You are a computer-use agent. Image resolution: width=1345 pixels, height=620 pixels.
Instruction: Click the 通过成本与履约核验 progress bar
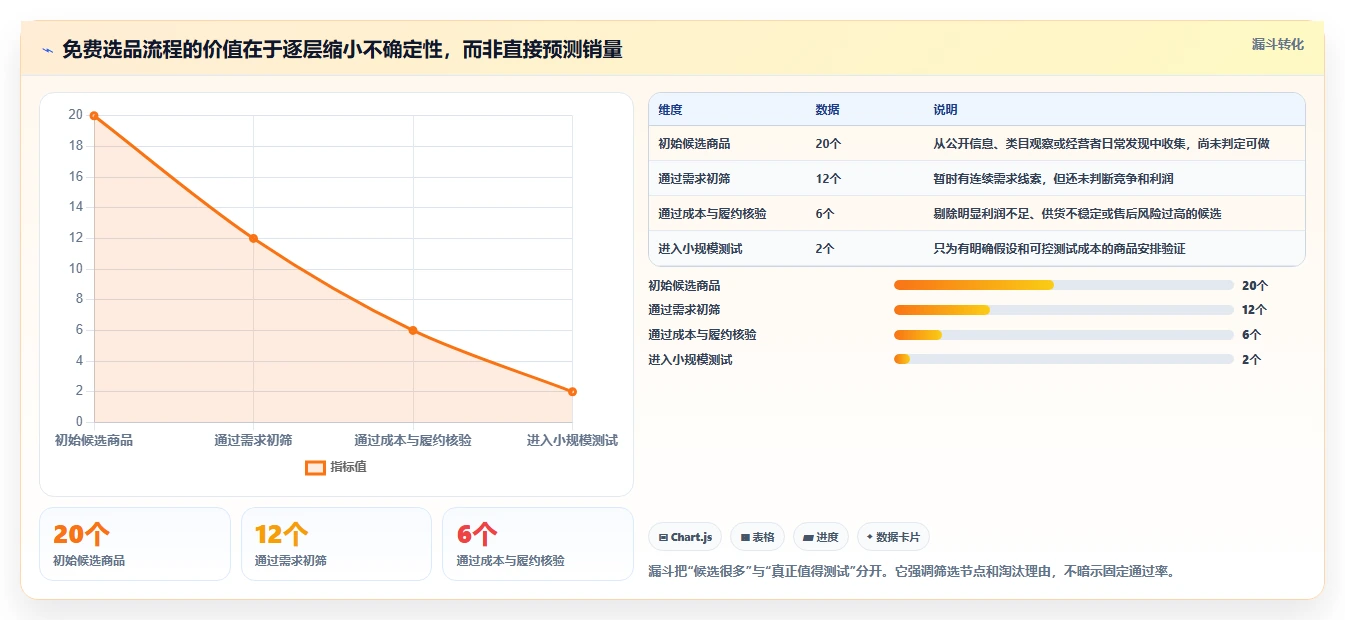coord(1063,335)
